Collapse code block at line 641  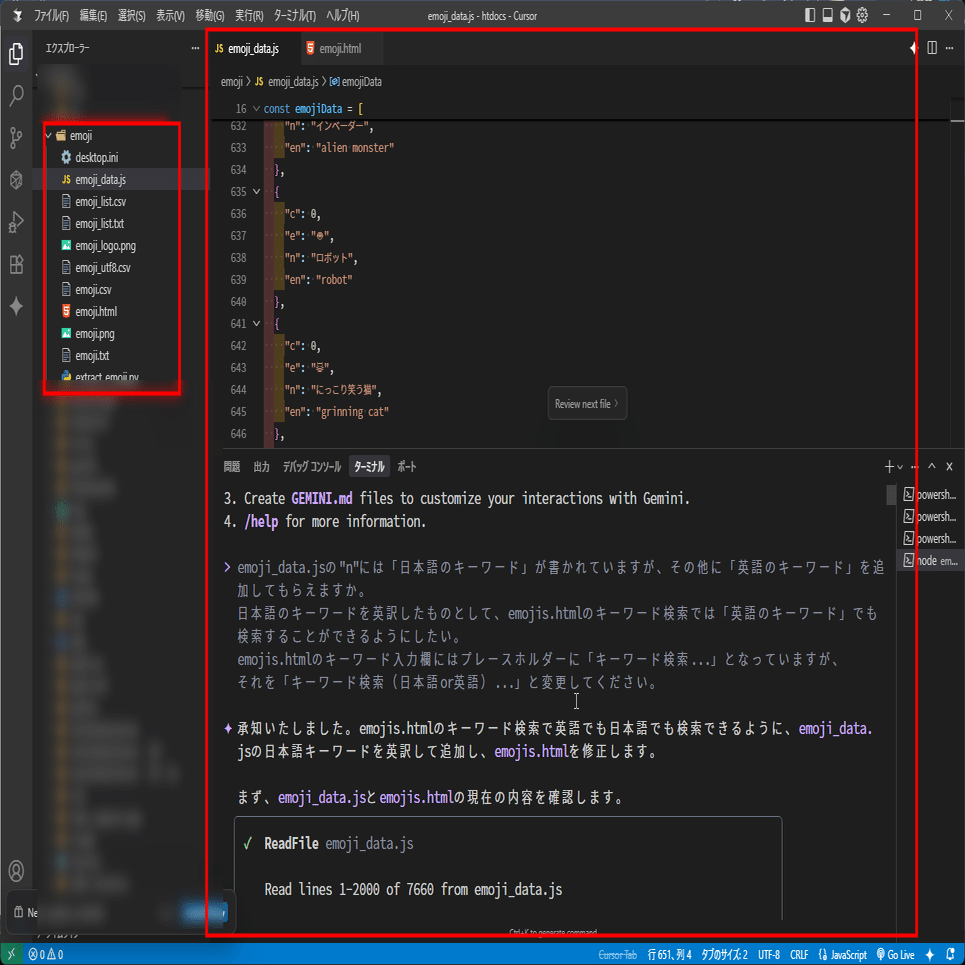coord(257,323)
